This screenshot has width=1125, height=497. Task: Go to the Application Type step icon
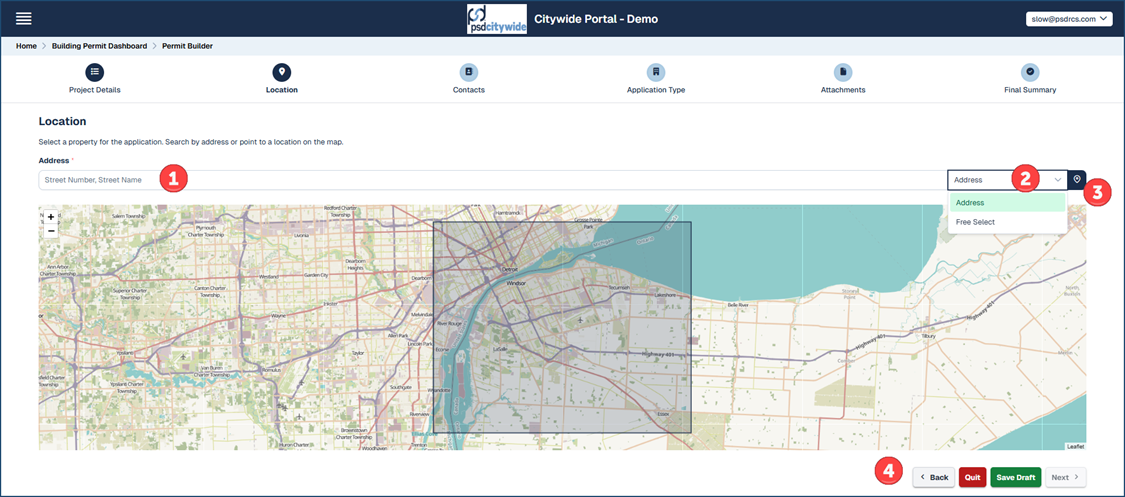(x=655, y=72)
